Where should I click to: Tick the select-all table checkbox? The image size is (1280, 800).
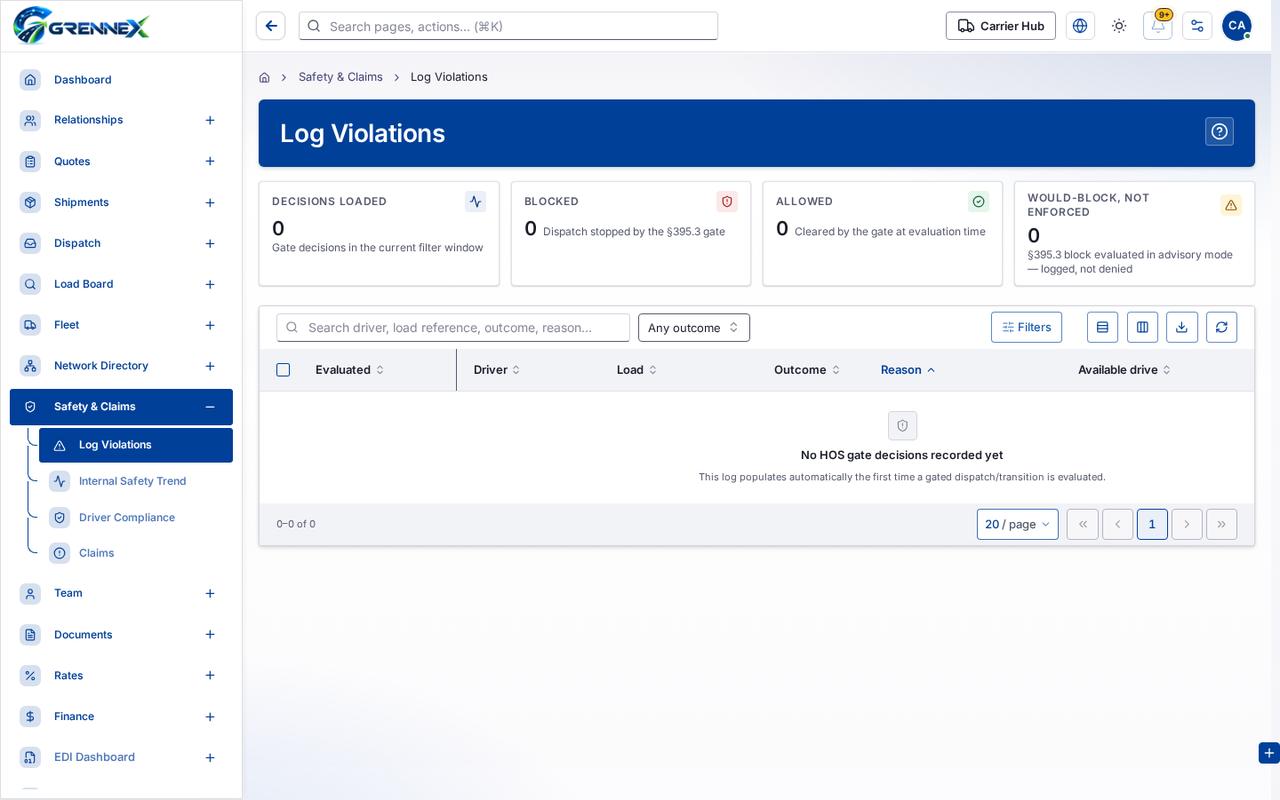pyautogui.click(x=283, y=370)
